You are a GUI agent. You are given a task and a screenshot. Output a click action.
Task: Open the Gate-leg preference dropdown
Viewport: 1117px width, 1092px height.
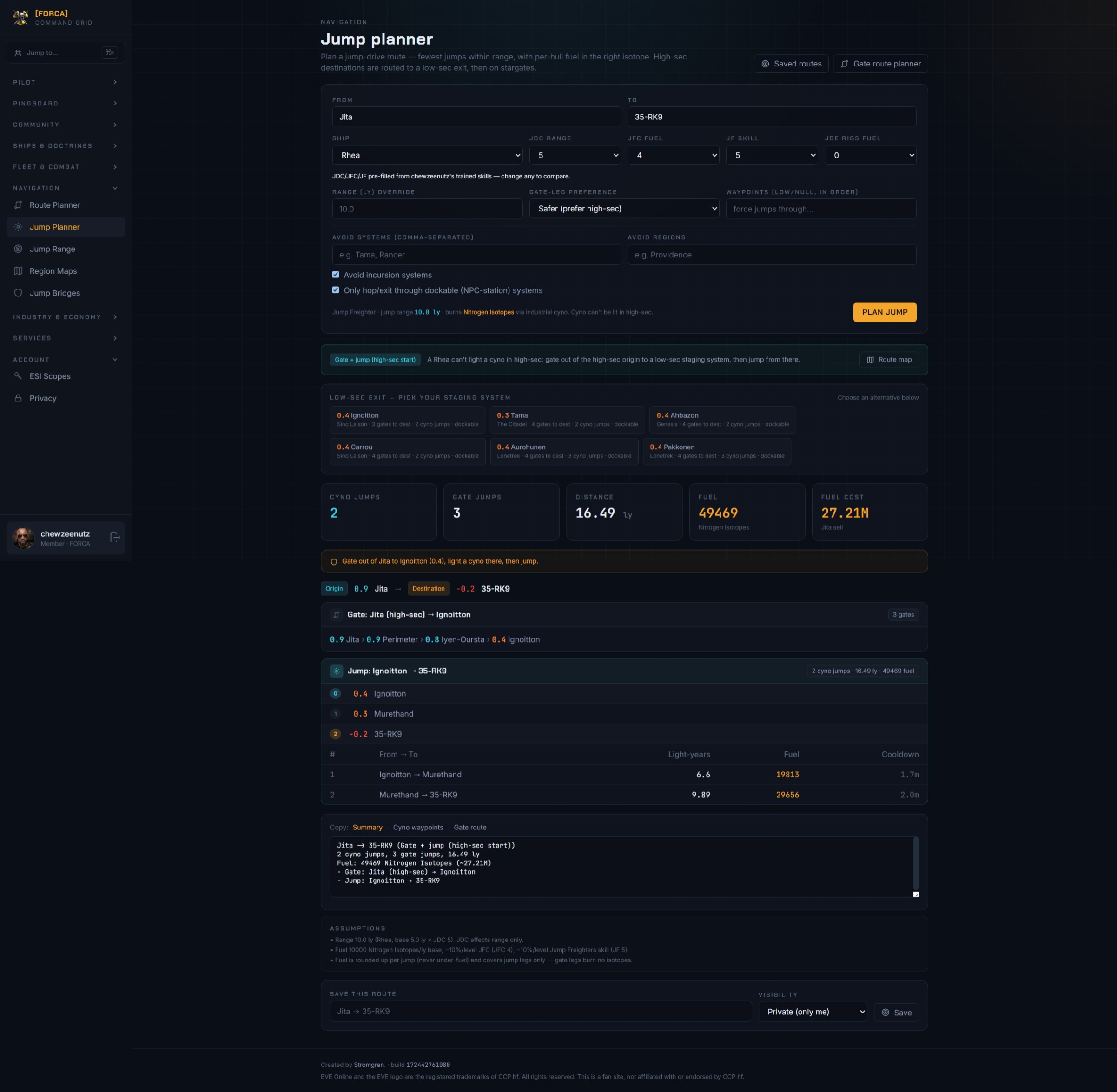click(x=624, y=209)
